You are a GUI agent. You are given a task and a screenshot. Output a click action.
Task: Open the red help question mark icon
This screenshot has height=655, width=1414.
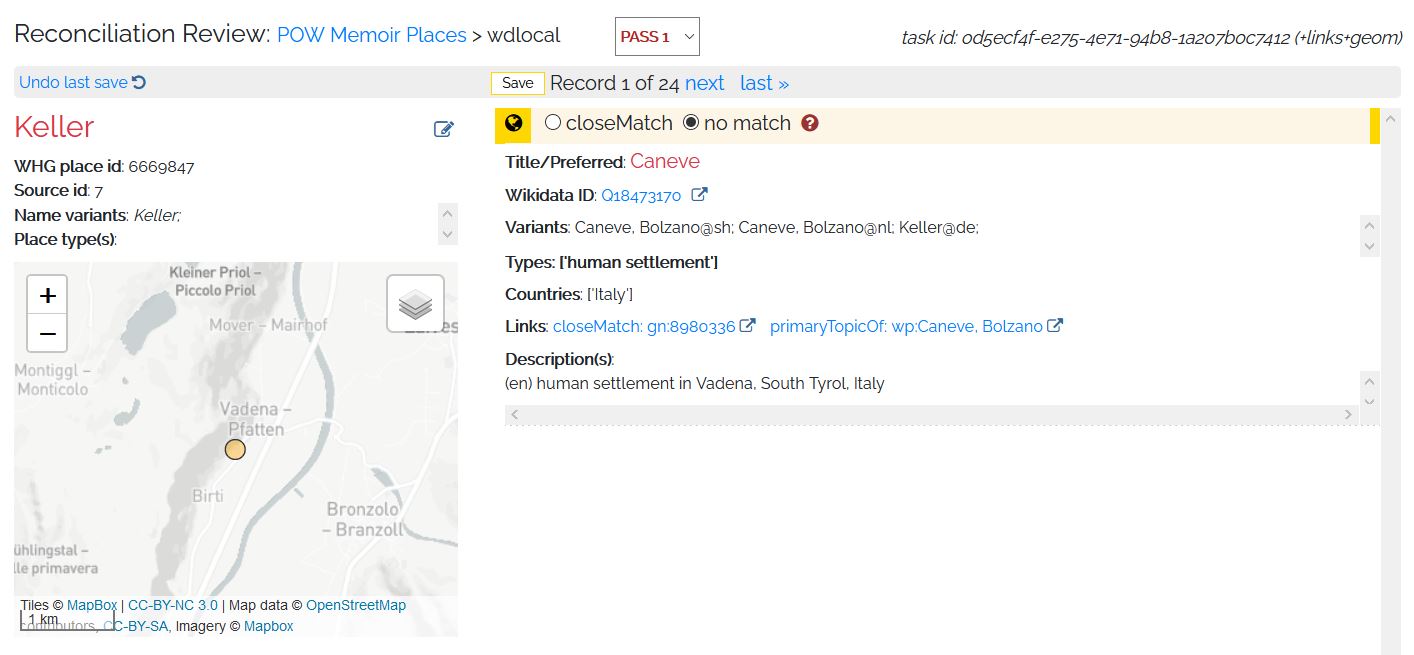(x=810, y=124)
